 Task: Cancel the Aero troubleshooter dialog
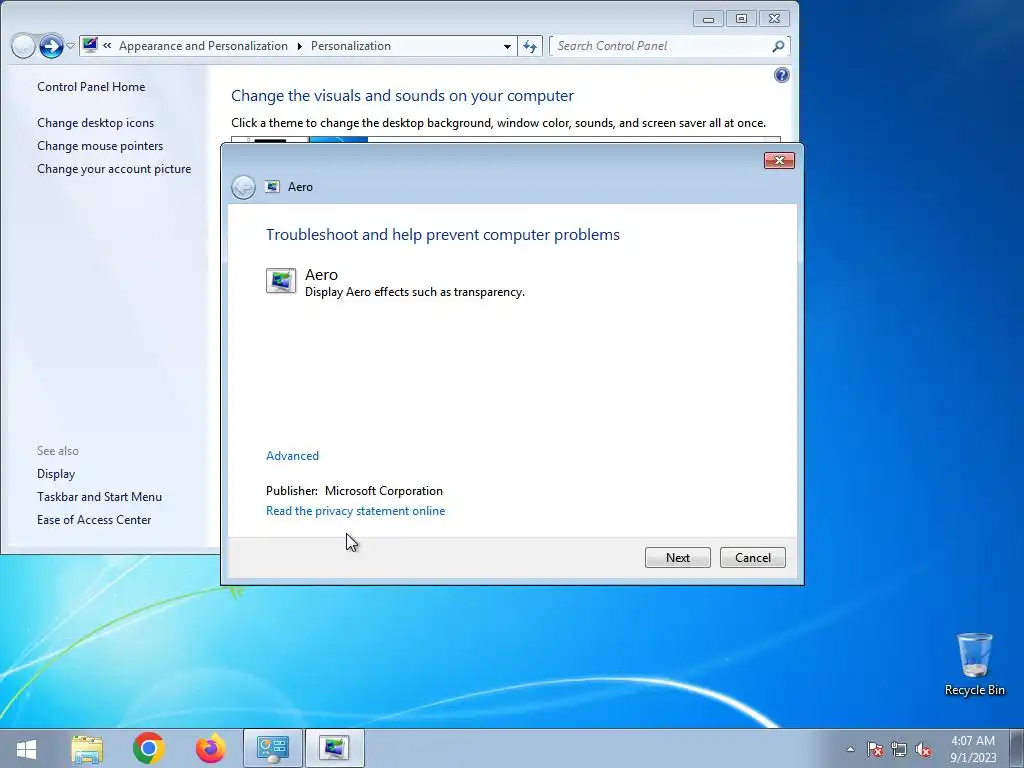coord(752,557)
